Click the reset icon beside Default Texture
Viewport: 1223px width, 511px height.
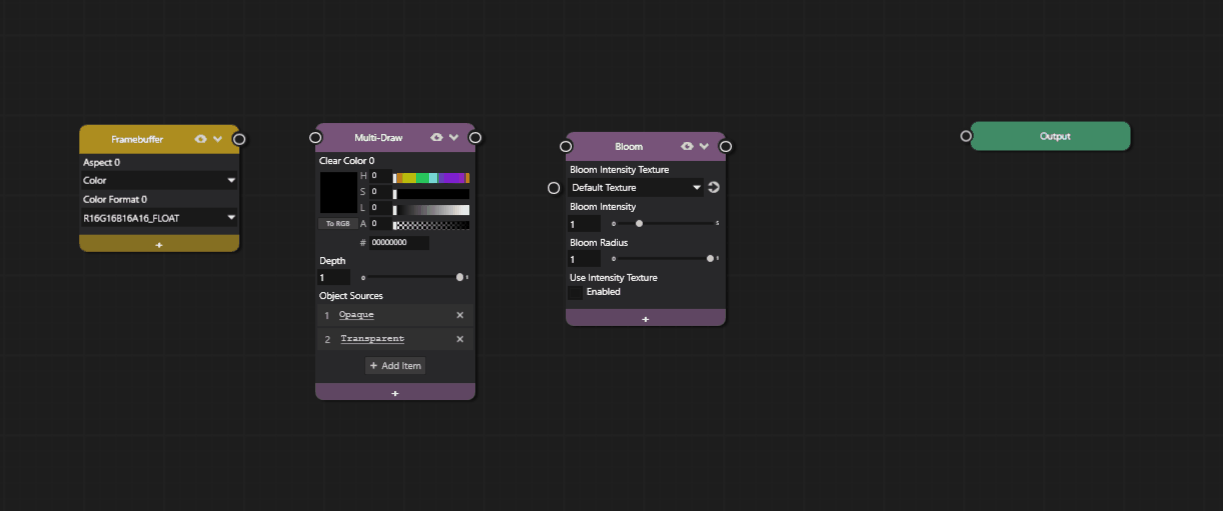tap(714, 187)
